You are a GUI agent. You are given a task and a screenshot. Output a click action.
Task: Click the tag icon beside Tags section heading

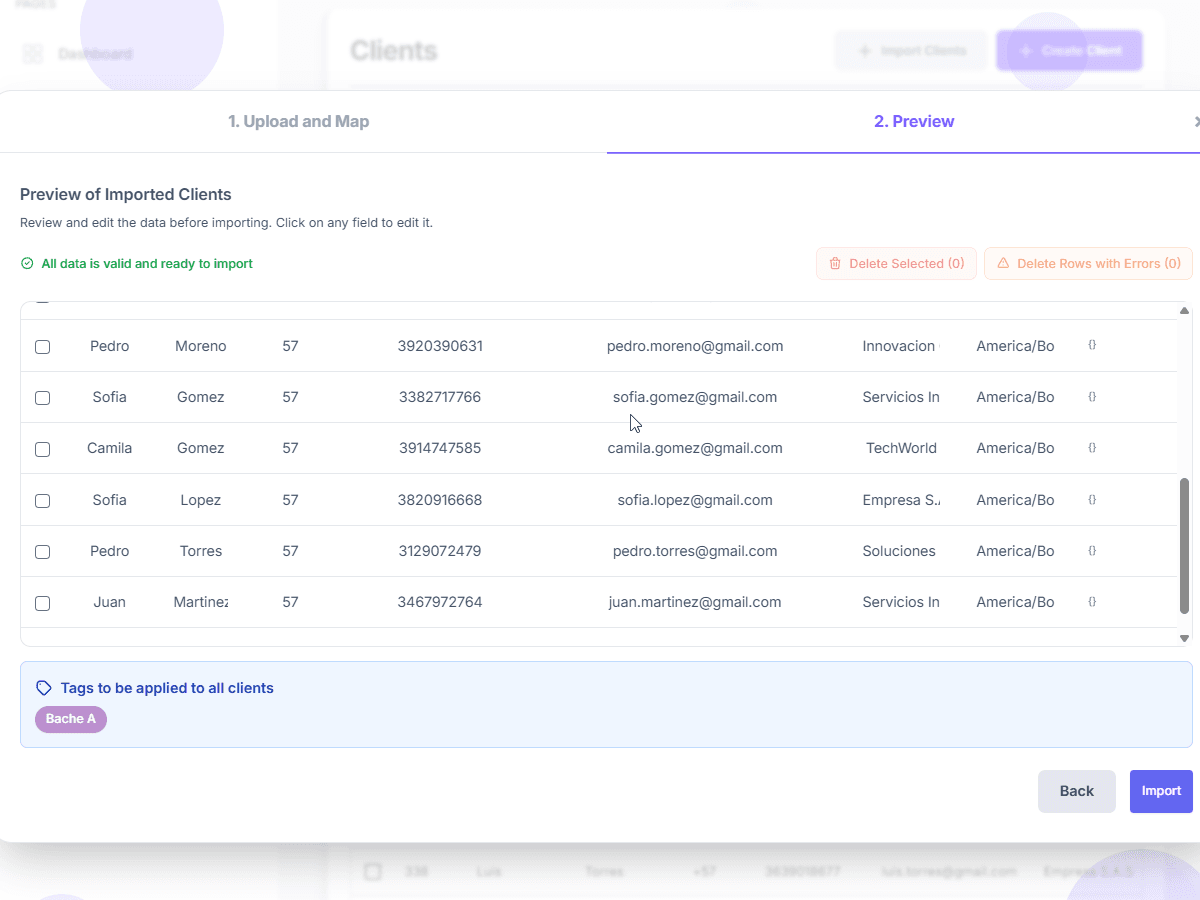coord(44,687)
